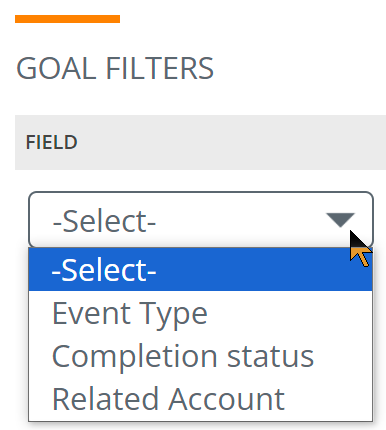Choose Event Type from the field list
Viewport: 386px width, 430px height.
pos(200,313)
